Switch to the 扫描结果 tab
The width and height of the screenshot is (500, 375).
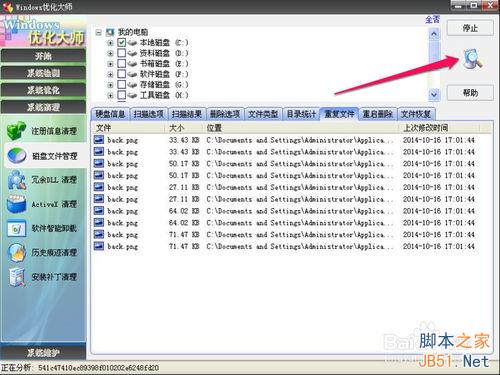pyautogui.click(x=186, y=114)
